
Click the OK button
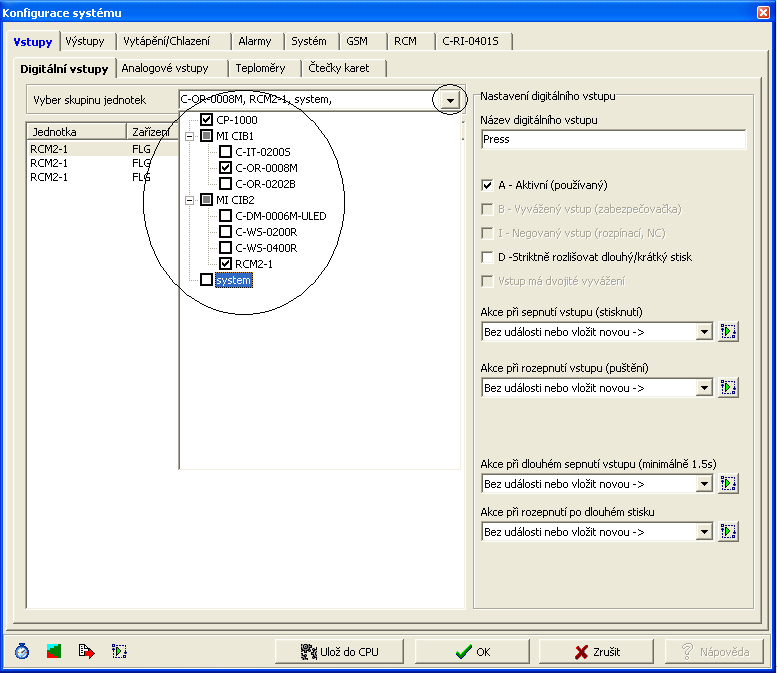(472, 651)
